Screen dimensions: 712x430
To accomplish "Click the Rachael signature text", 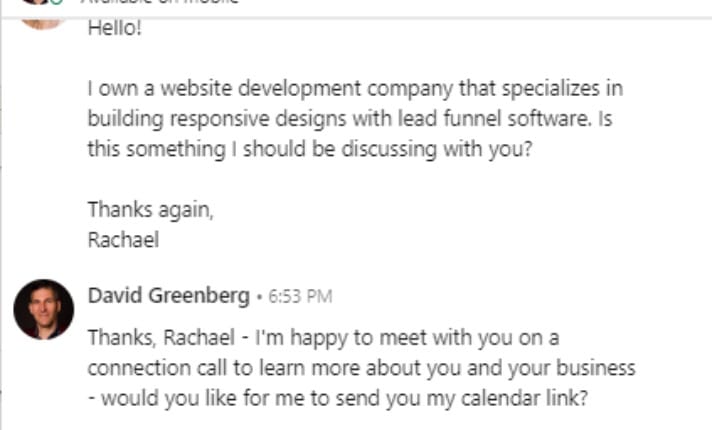I will tap(123, 240).
